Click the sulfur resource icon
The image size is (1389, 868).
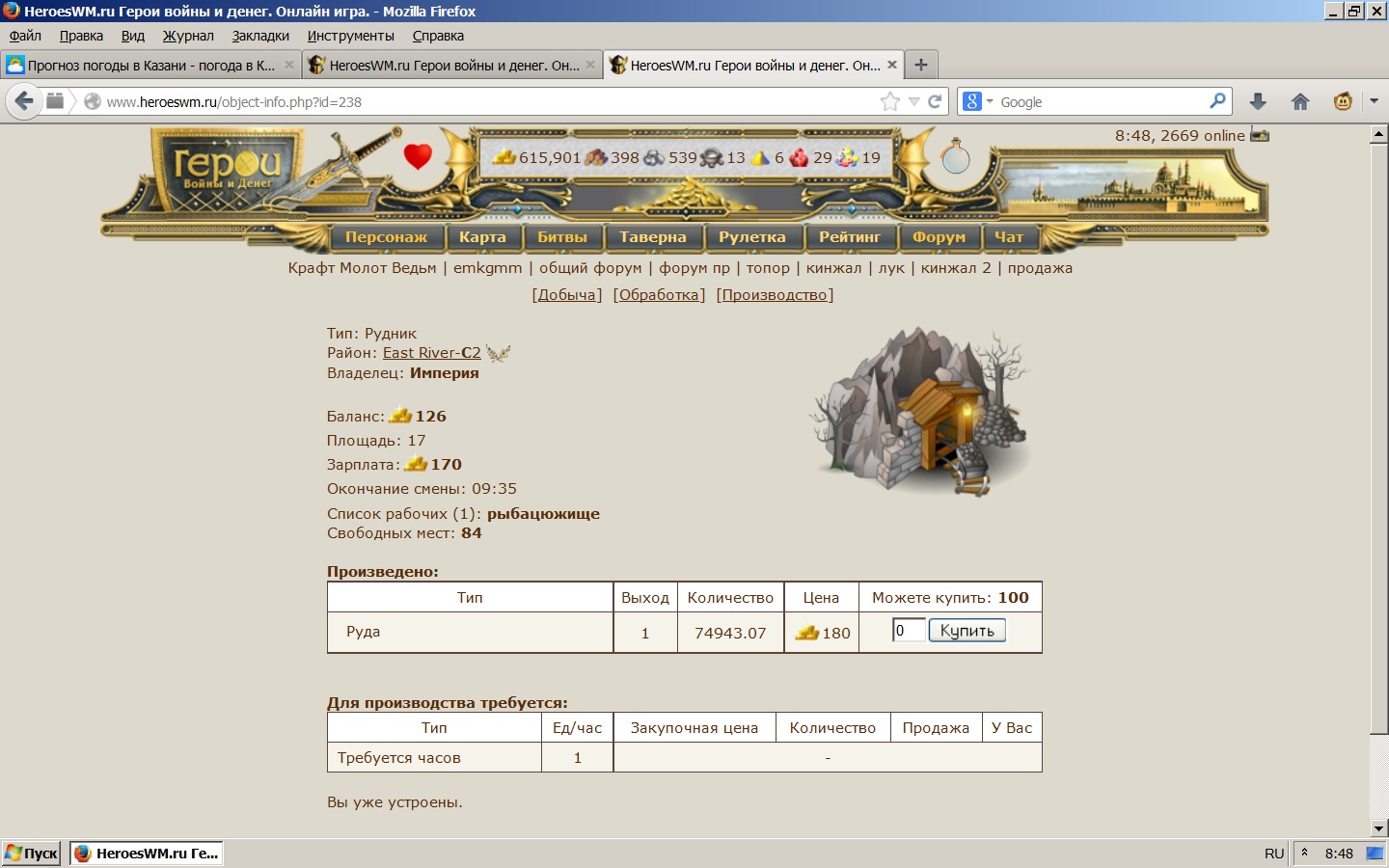pyautogui.click(x=760, y=157)
